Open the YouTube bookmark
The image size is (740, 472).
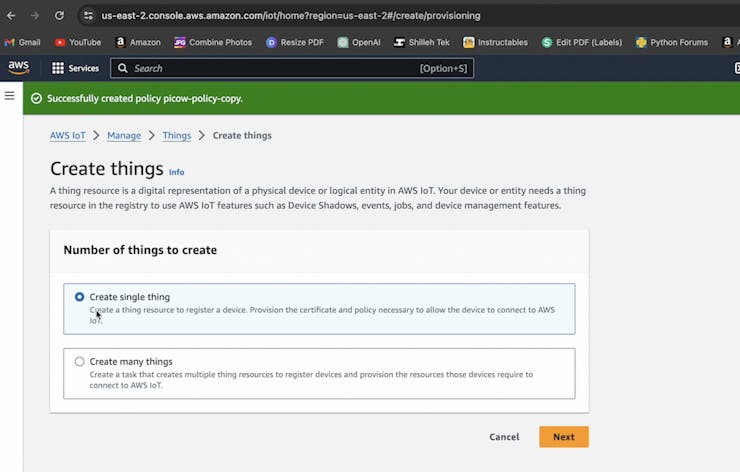78,42
